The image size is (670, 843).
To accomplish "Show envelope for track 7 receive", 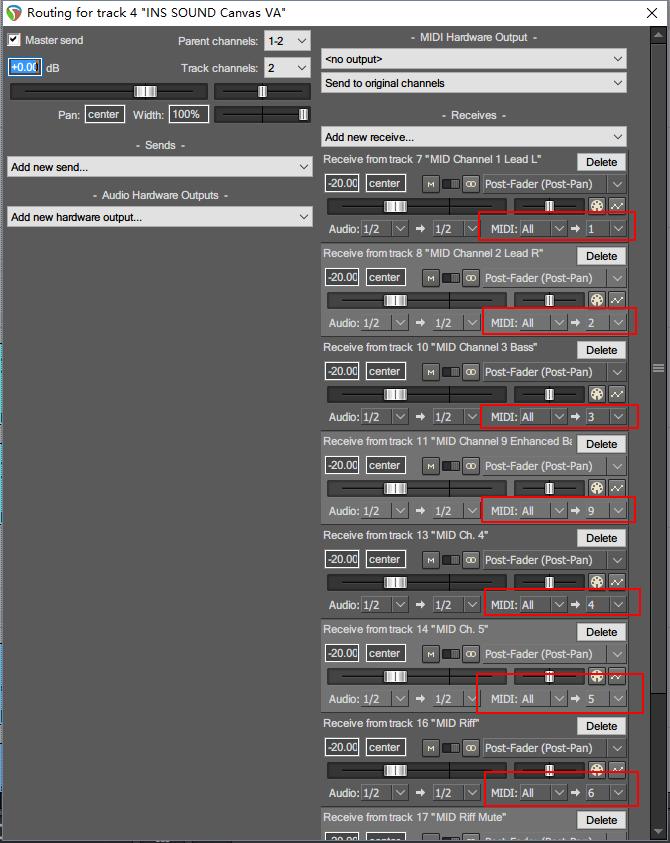I will tap(617, 206).
